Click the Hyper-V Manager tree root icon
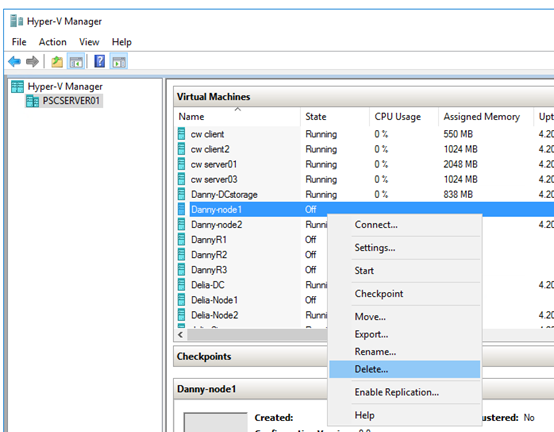 click(17, 87)
